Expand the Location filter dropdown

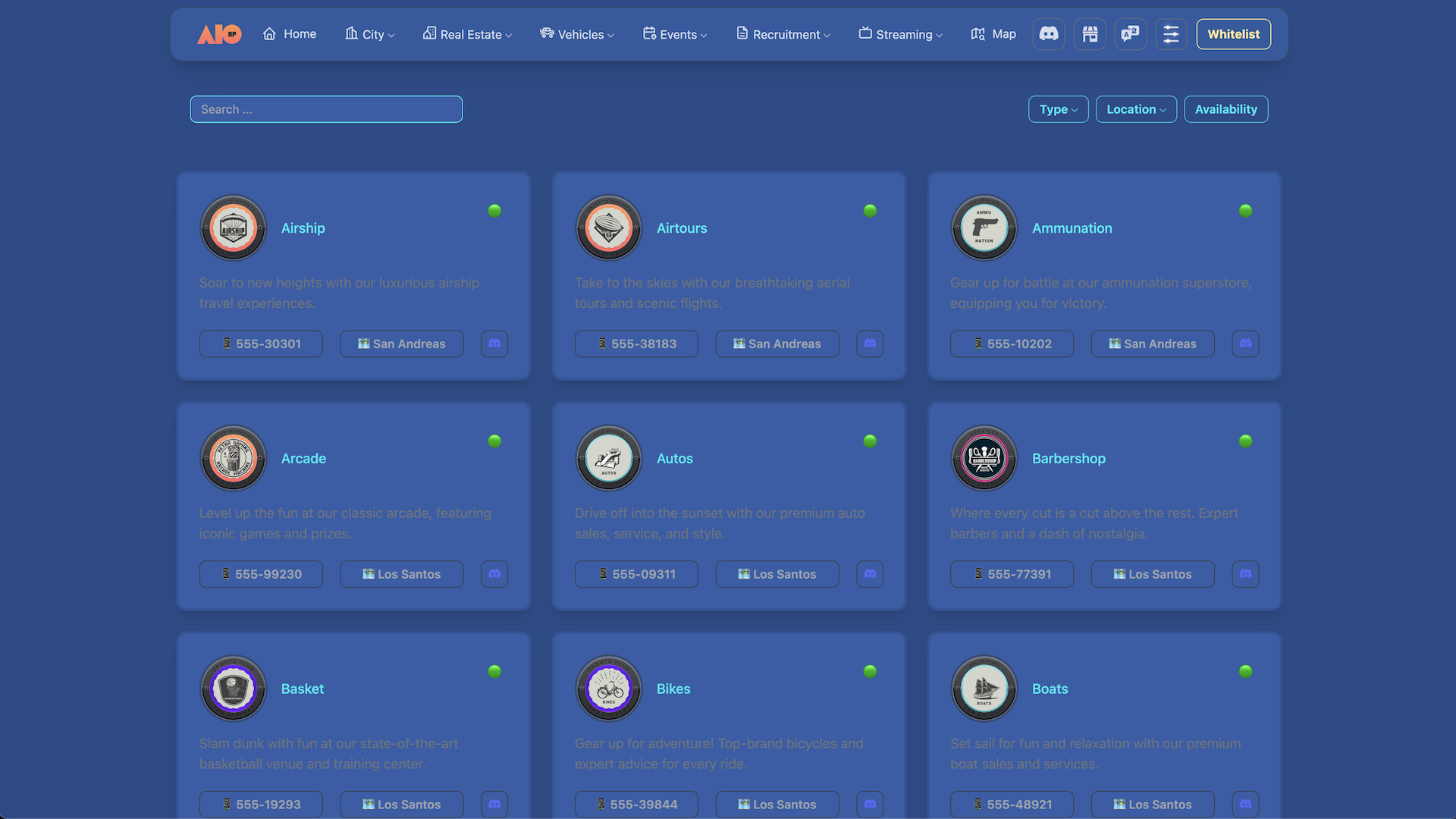click(x=1135, y=109)
